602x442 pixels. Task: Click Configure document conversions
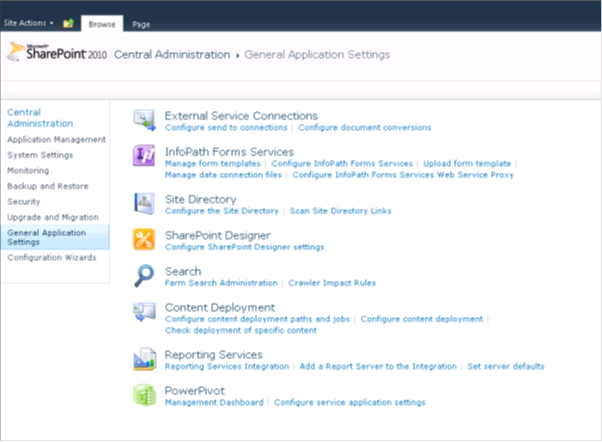364,127
